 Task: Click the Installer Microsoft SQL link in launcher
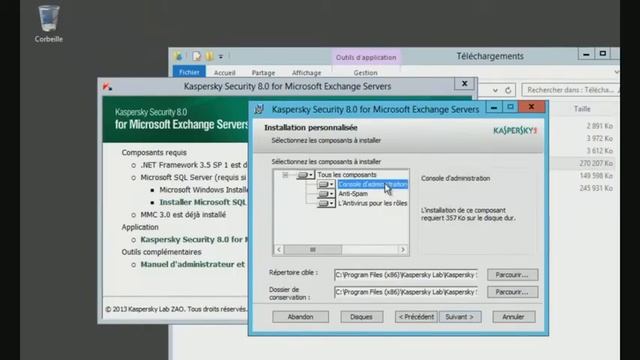tap(203, 202)
